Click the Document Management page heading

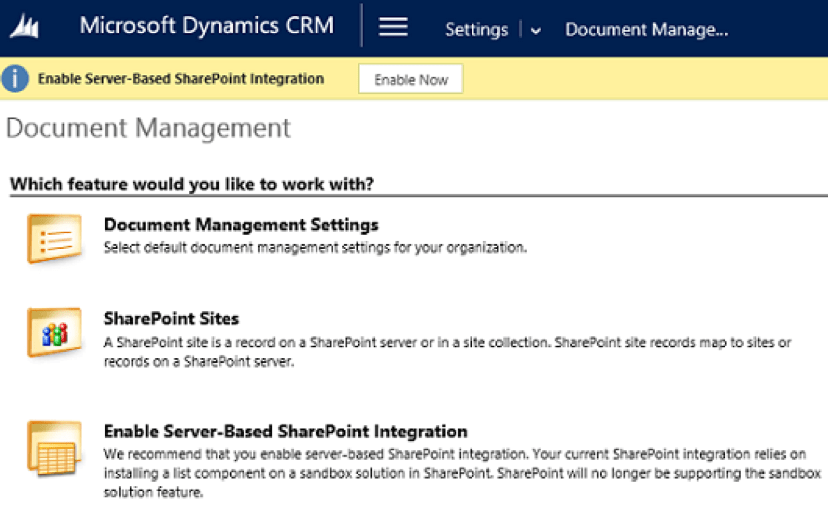coord(148,128)
